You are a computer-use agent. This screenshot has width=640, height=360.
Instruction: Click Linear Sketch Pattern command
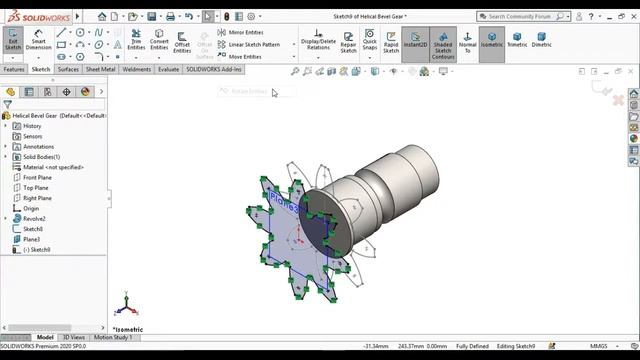point(249,44)
